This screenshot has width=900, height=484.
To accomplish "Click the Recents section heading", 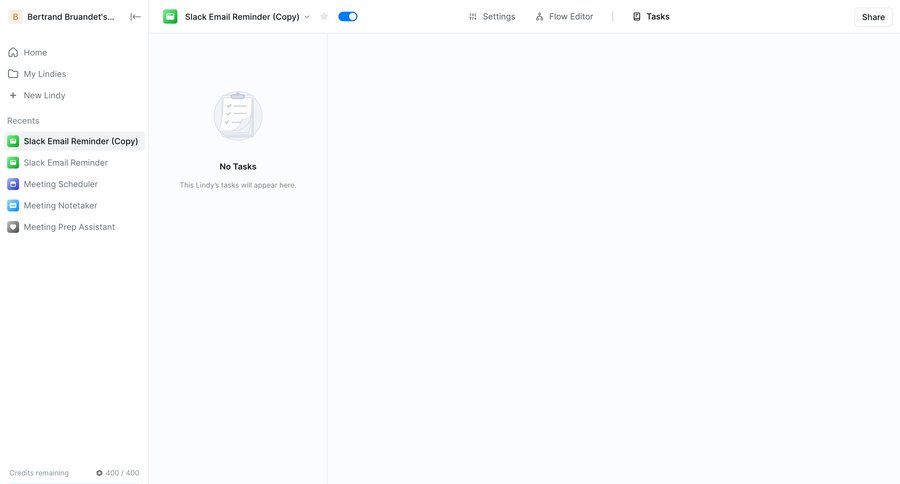I will [x=23, y=121].
